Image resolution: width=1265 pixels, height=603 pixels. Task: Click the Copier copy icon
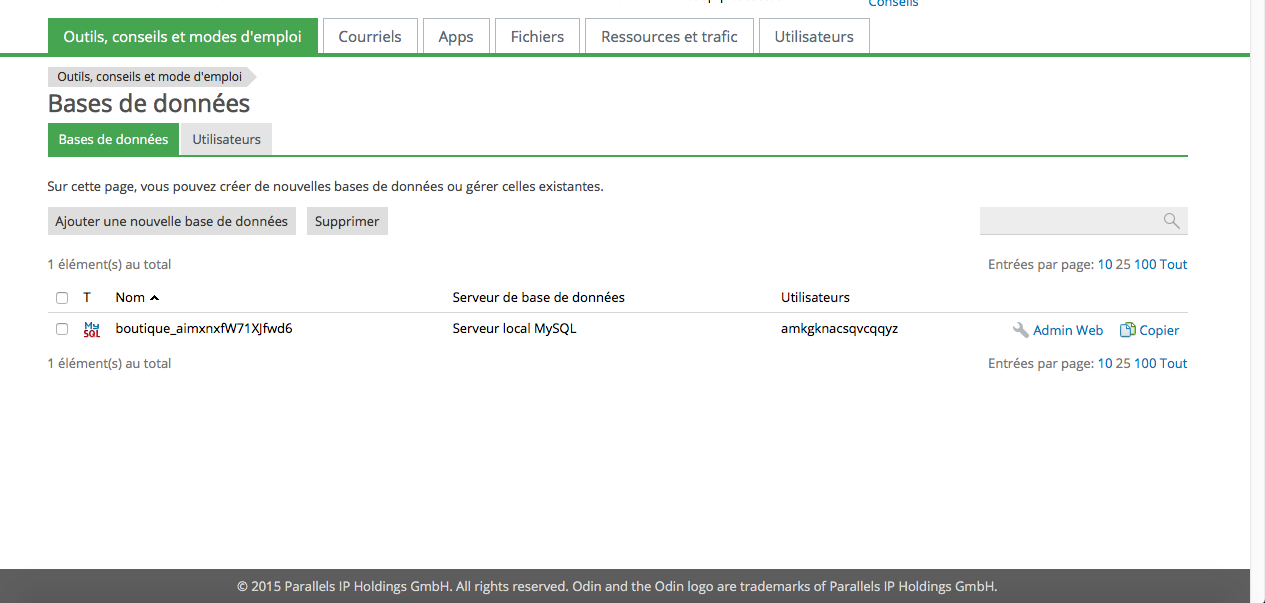pyautogui.click(x=1127, y=330)
